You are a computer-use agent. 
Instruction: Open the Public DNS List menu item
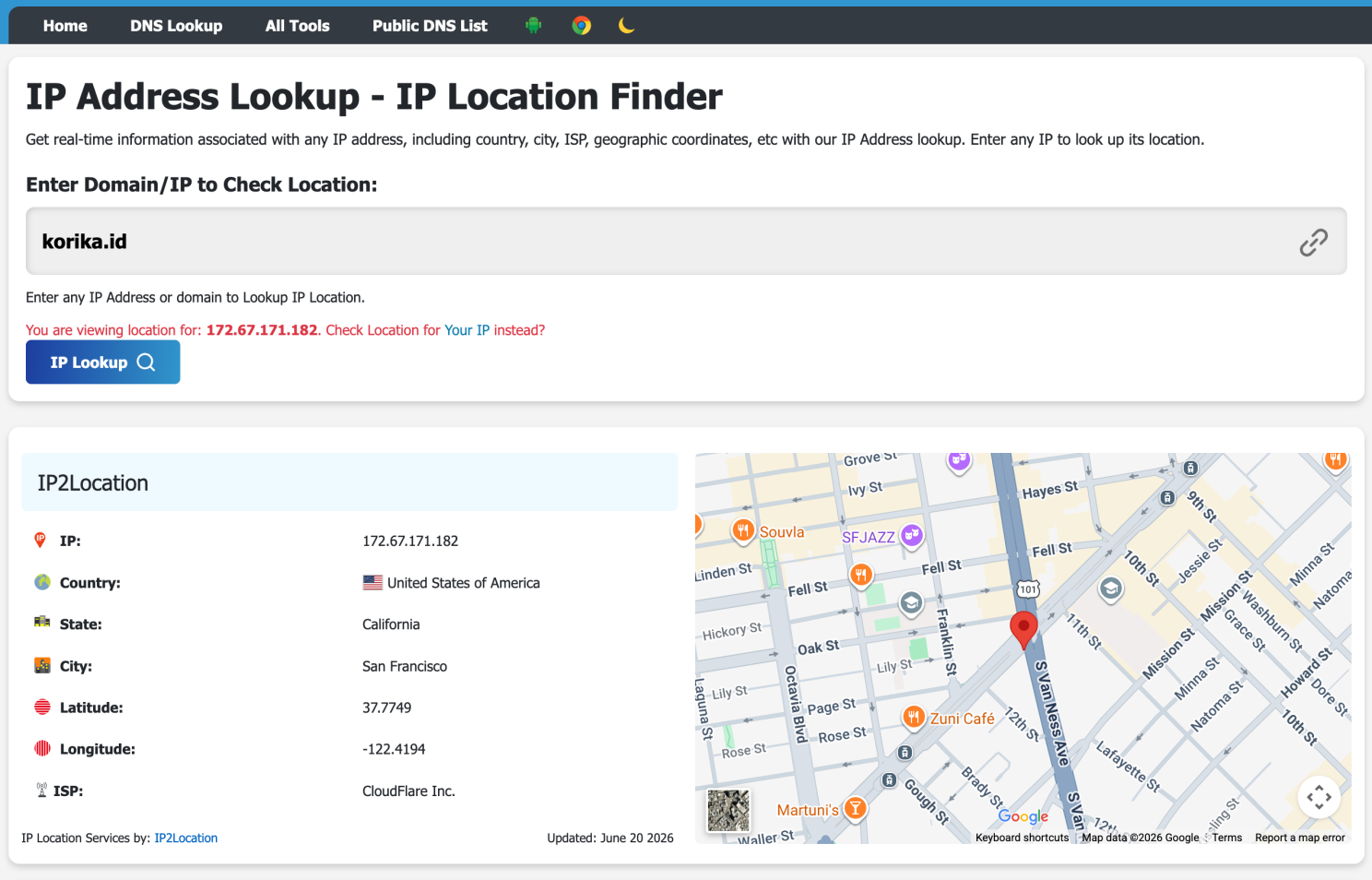[430, 26]
